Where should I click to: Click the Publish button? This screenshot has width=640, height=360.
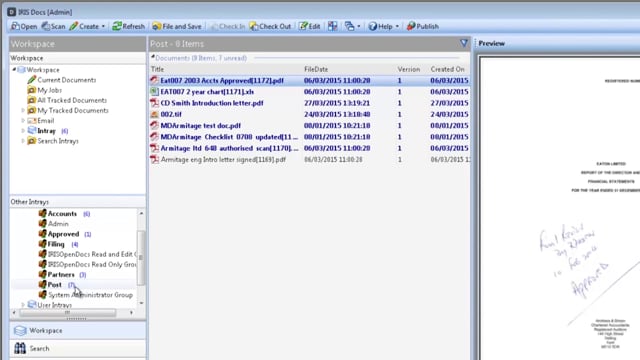[x=422, y=27]
